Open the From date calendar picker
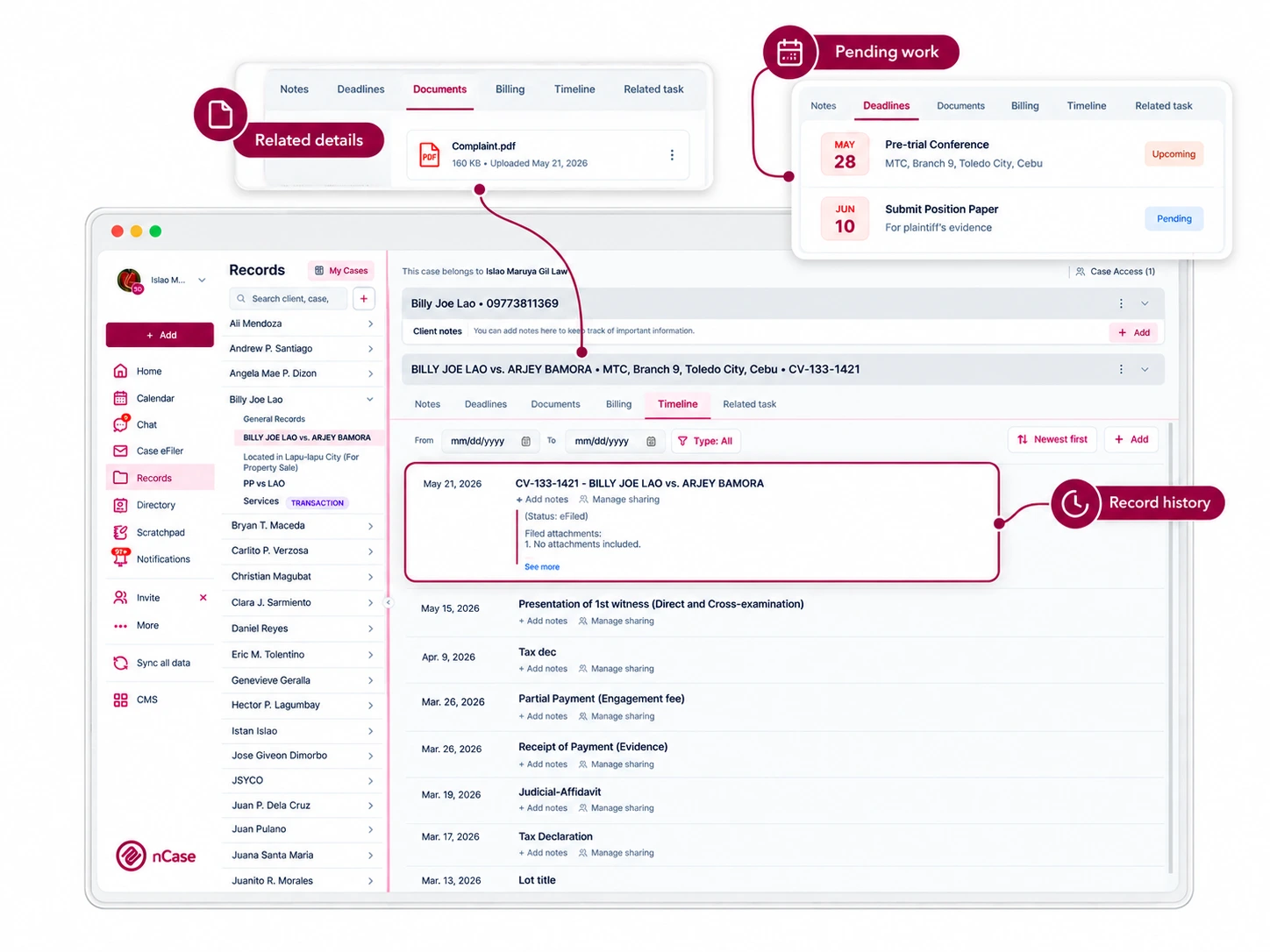Image resolution: width=1270 pixels, height=952 pixels. [x=526, y=442]
